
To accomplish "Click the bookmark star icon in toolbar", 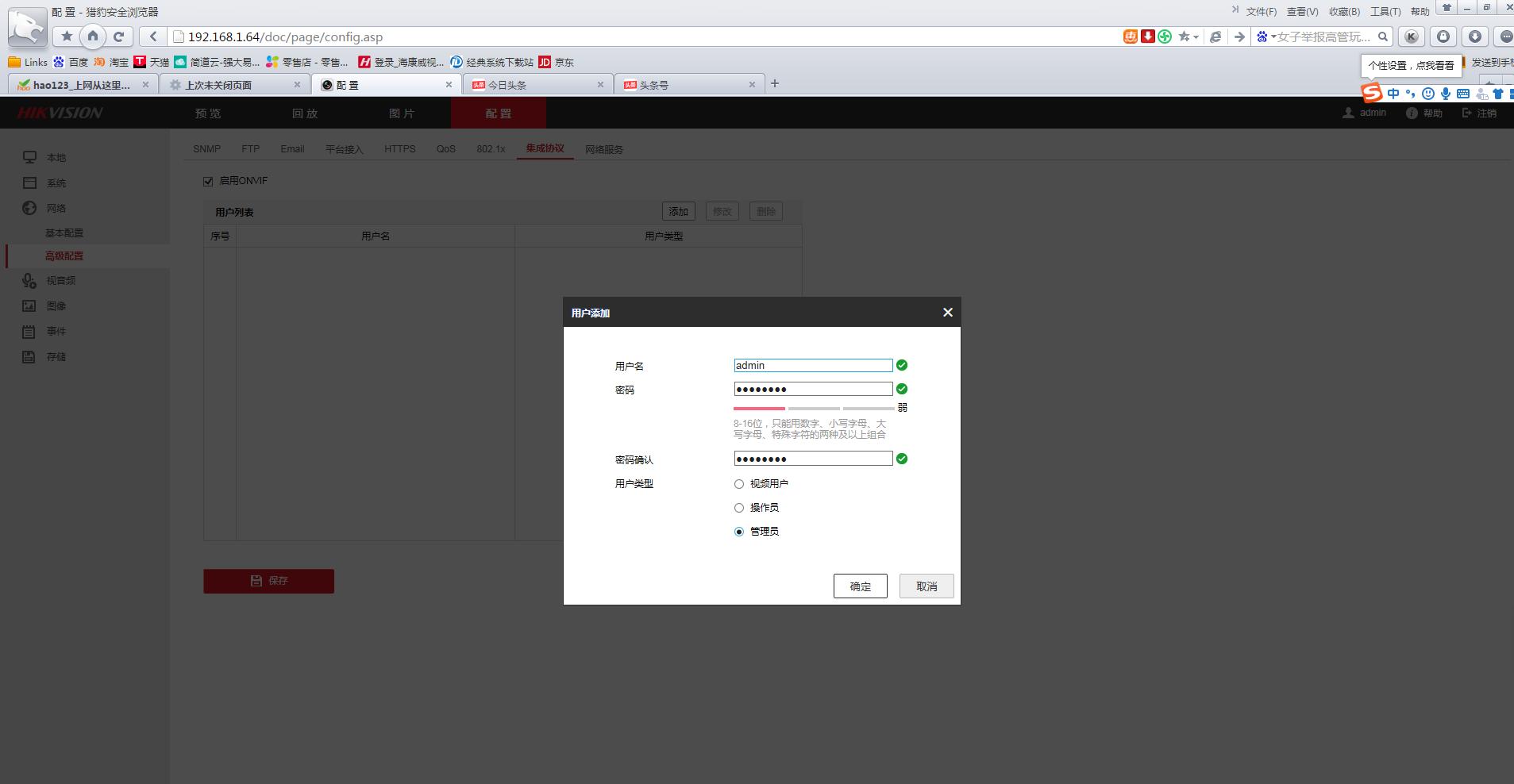I will tap(67, 36).
